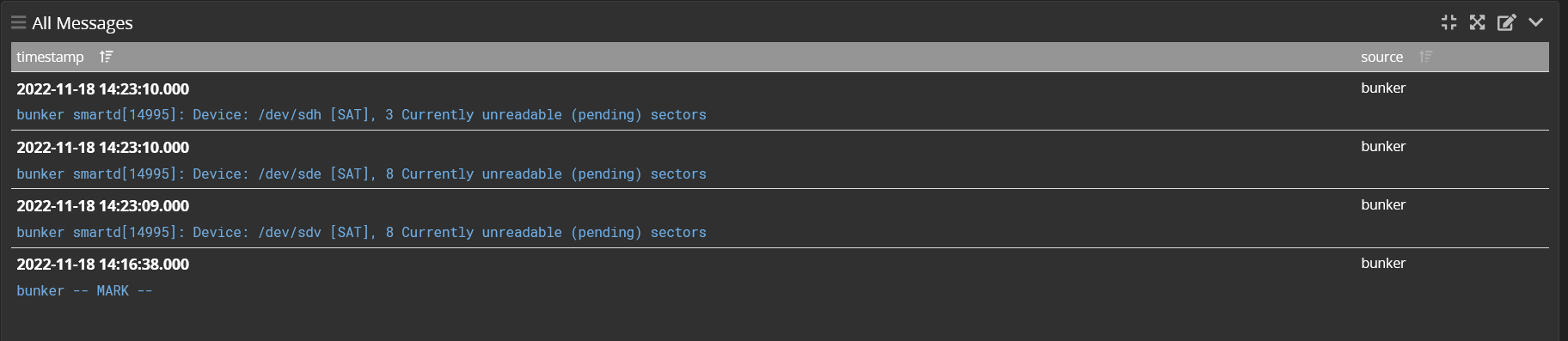This screenshot has height=341, width=1568.
Task: Click bunker source value for /dev/sdv row
Action: [x=1383, y=204]
